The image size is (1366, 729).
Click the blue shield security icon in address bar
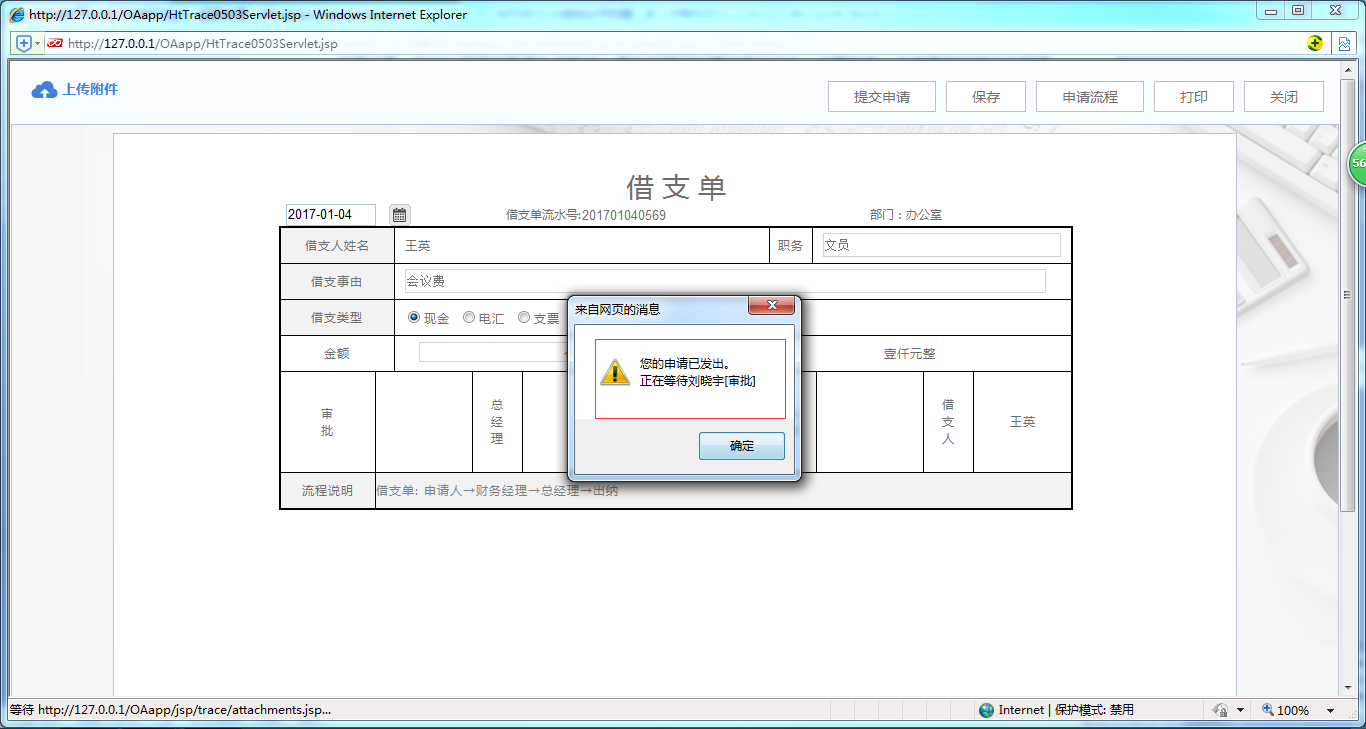[x=24, y=44]
